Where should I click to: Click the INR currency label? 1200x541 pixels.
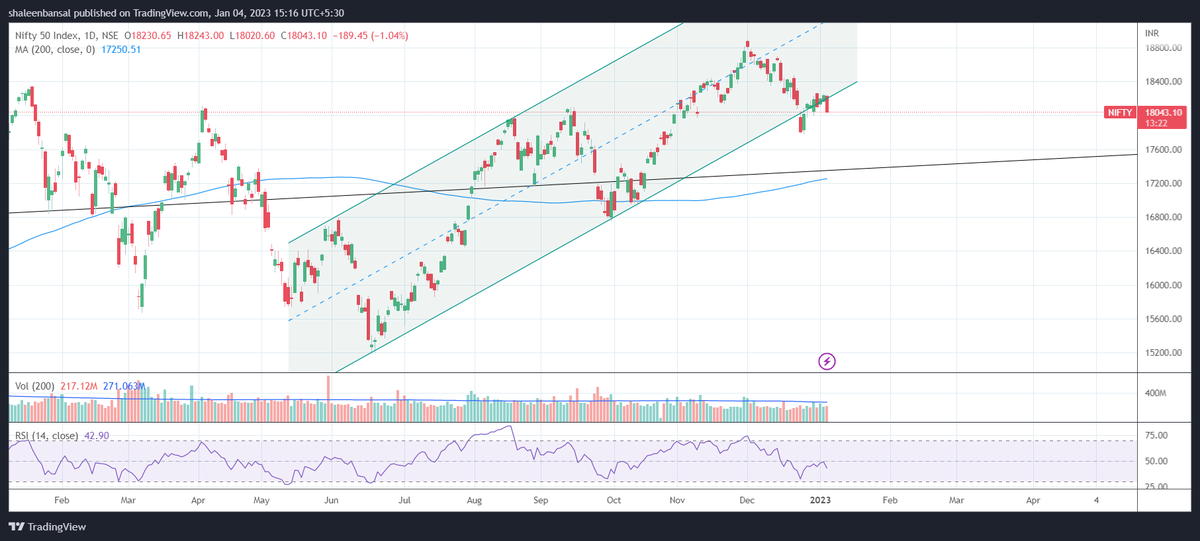pos(1152,33)
